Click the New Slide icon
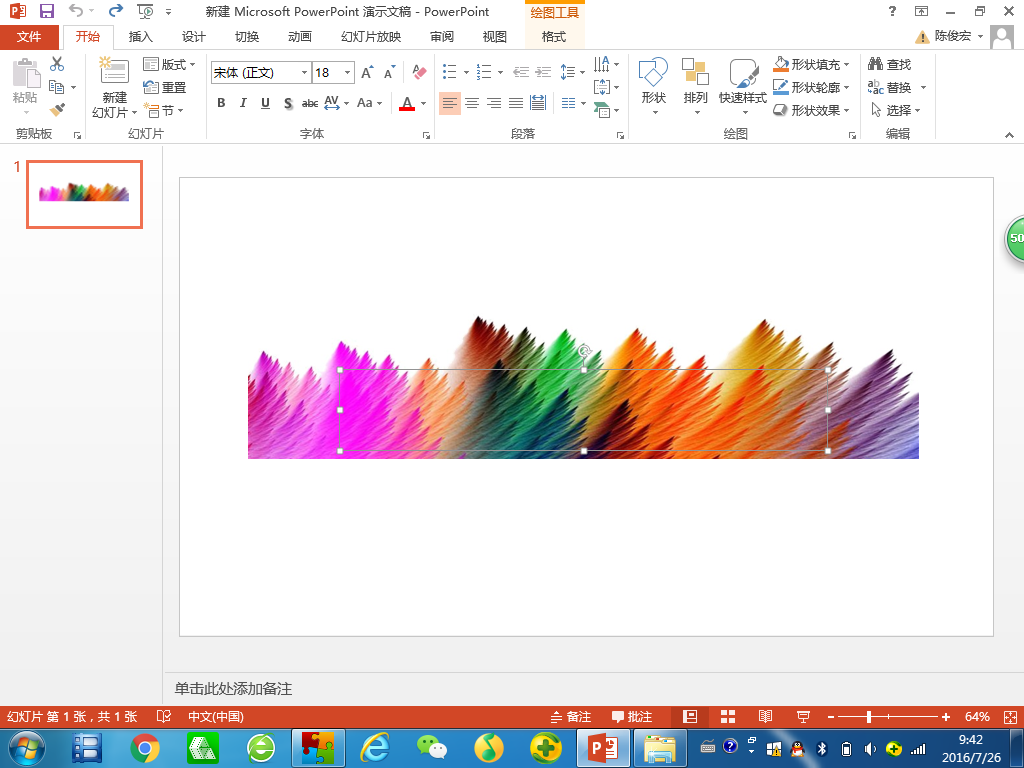The image size is (1024, 768). point(114,71)
